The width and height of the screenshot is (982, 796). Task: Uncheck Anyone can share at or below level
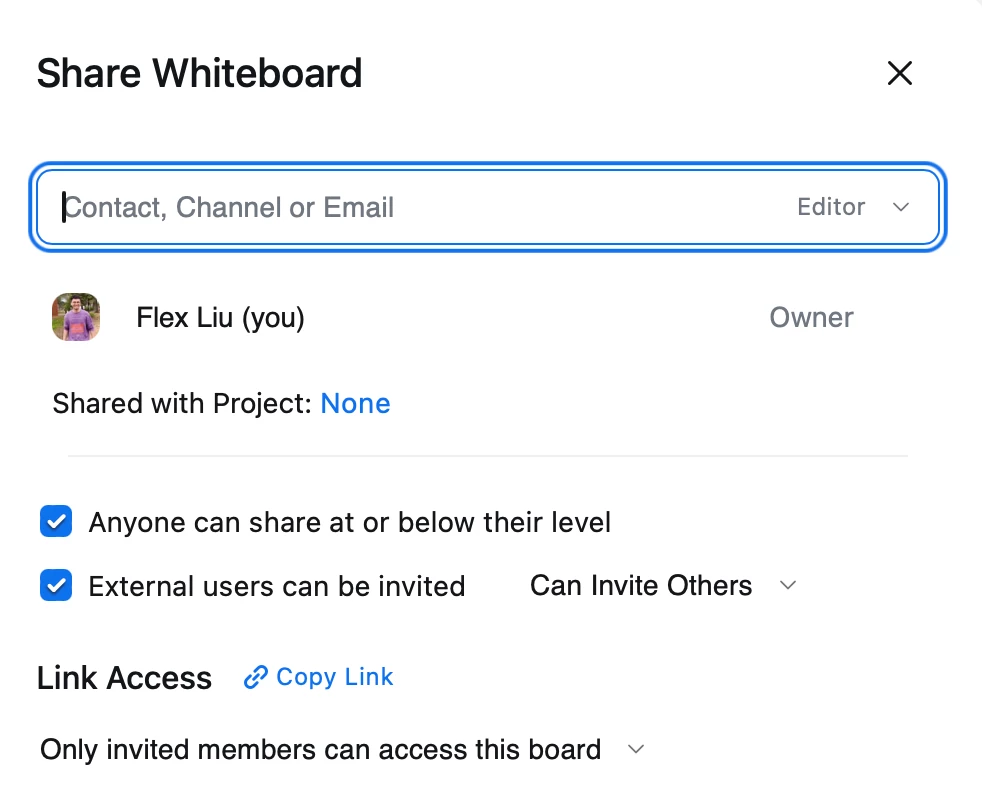pos(56,522)
